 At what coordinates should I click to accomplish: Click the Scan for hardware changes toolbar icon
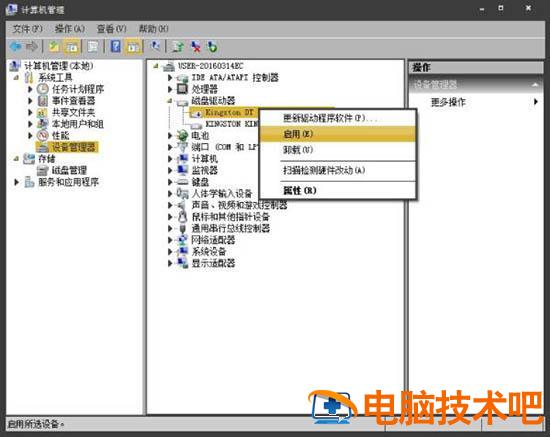pos(155,46)
